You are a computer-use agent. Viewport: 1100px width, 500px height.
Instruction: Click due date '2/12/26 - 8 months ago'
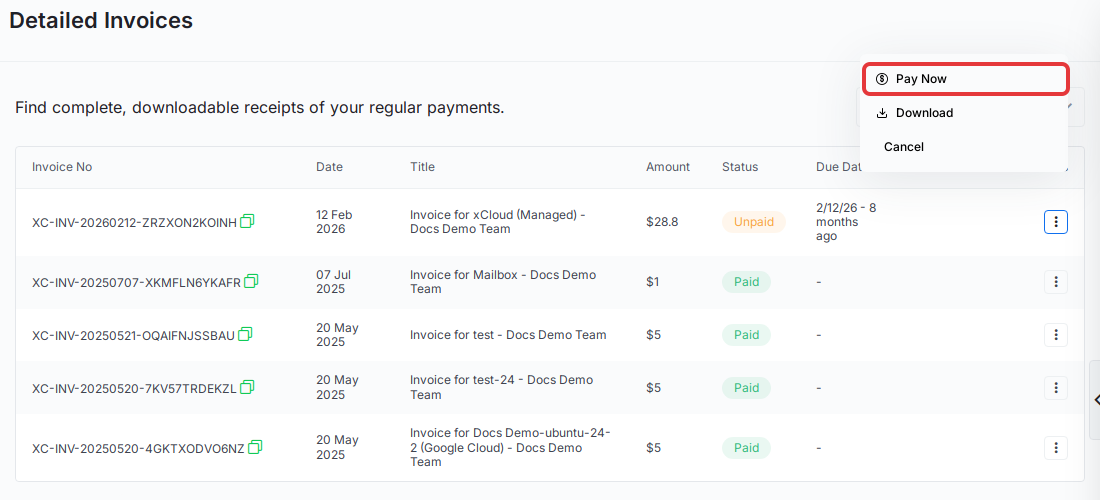pos(846,222)
